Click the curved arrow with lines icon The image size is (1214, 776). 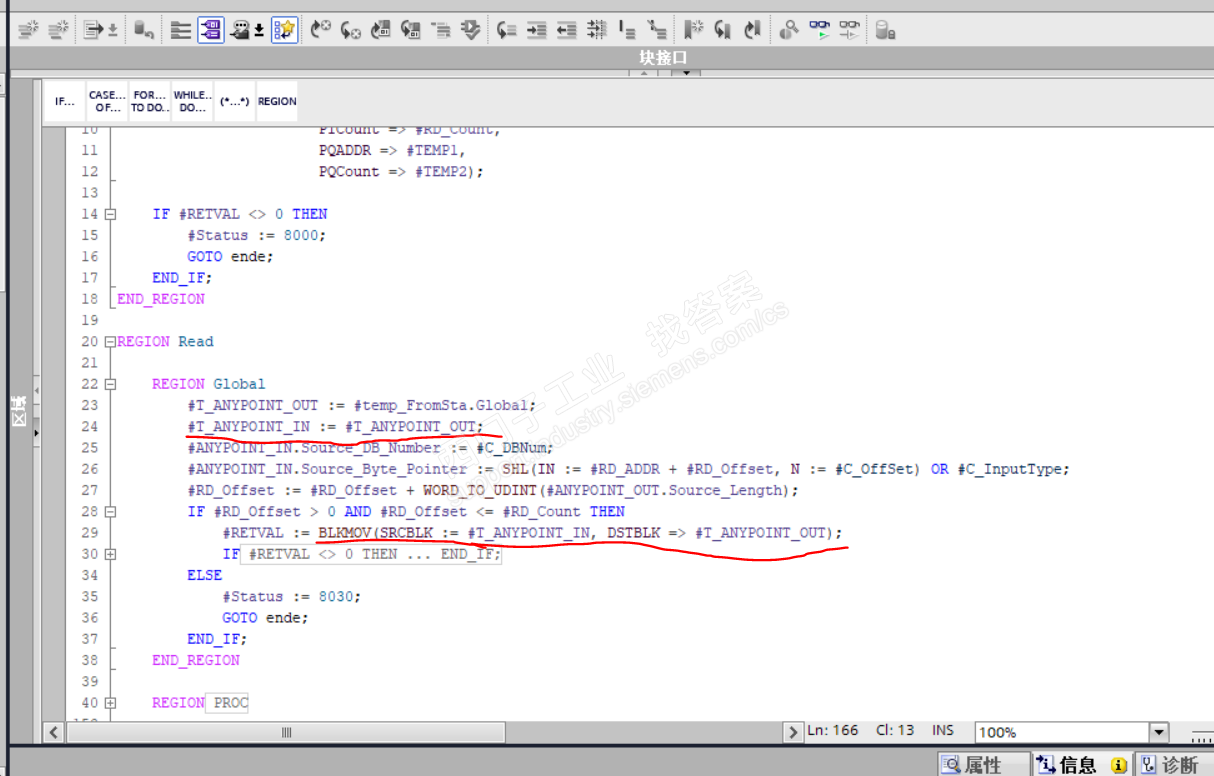pyautogui.click(x=507, y=30)
